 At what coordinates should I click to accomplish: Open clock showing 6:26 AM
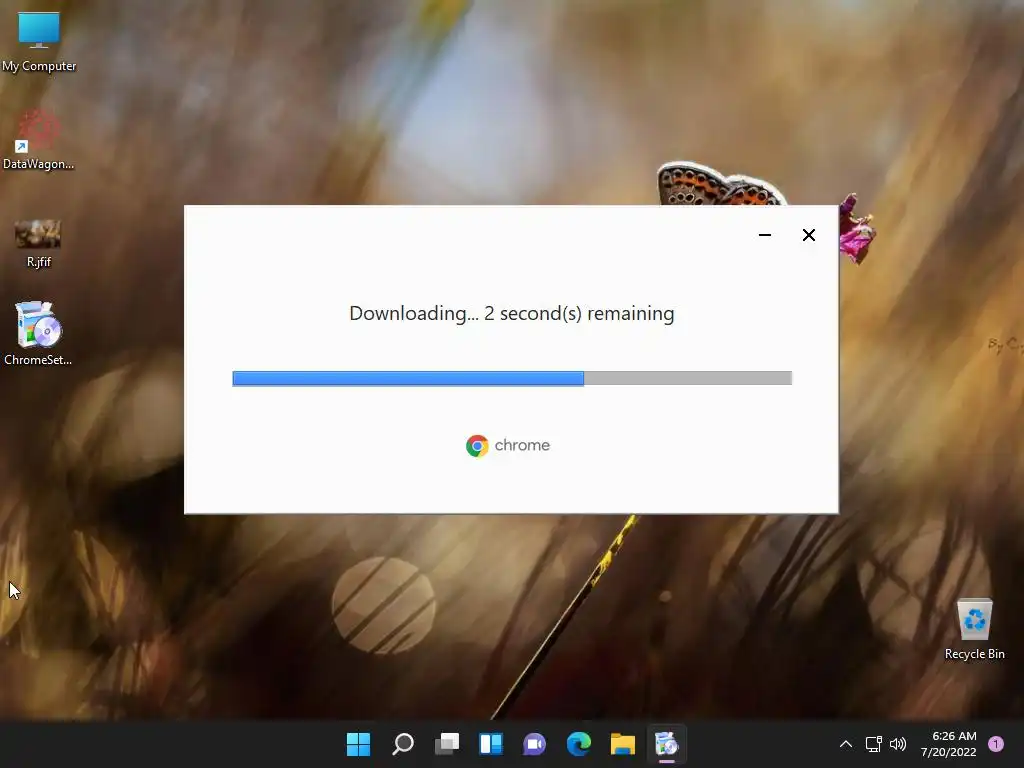[x=954, y=736]
